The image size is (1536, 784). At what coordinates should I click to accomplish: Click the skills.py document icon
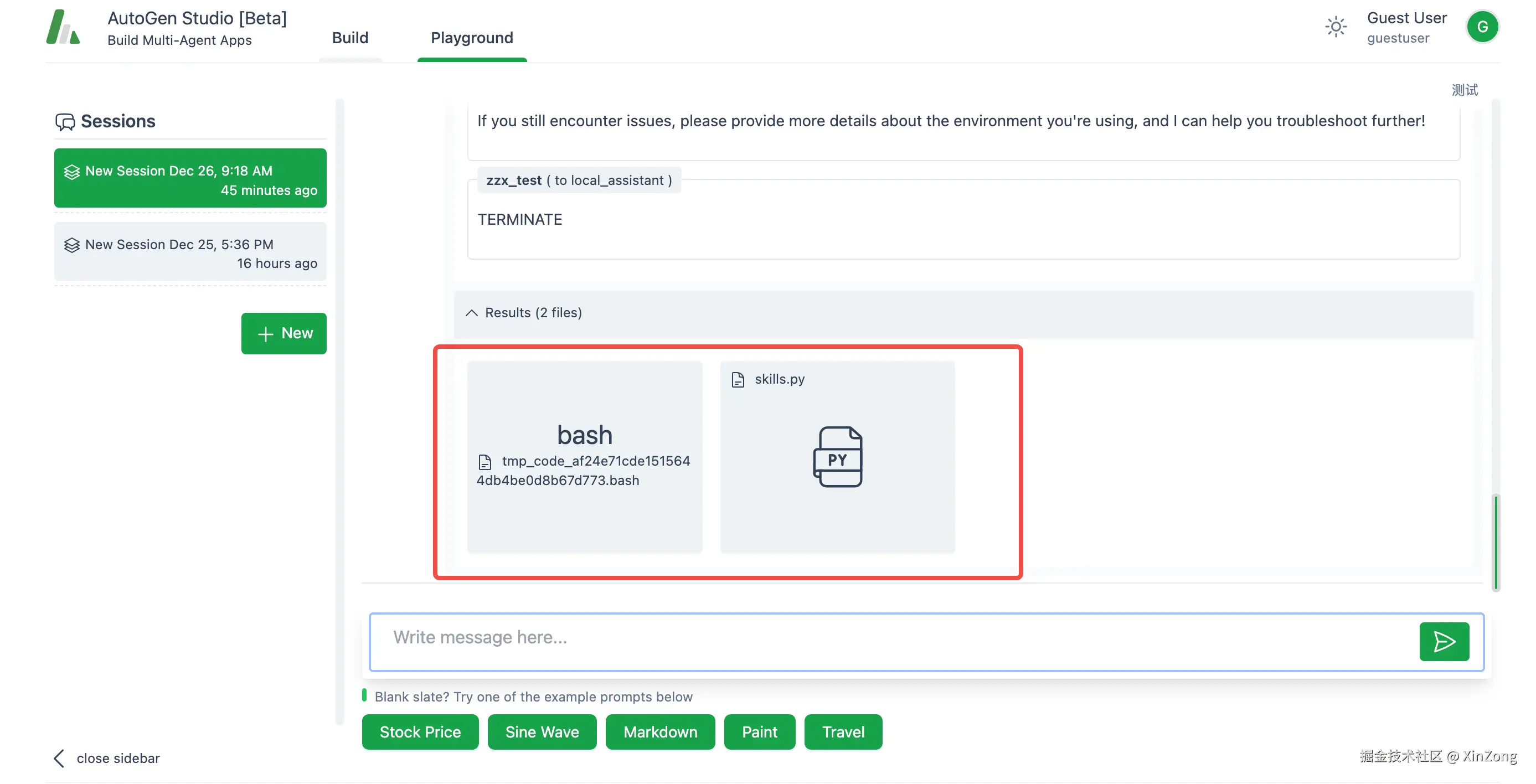click(x=738, y=380)
